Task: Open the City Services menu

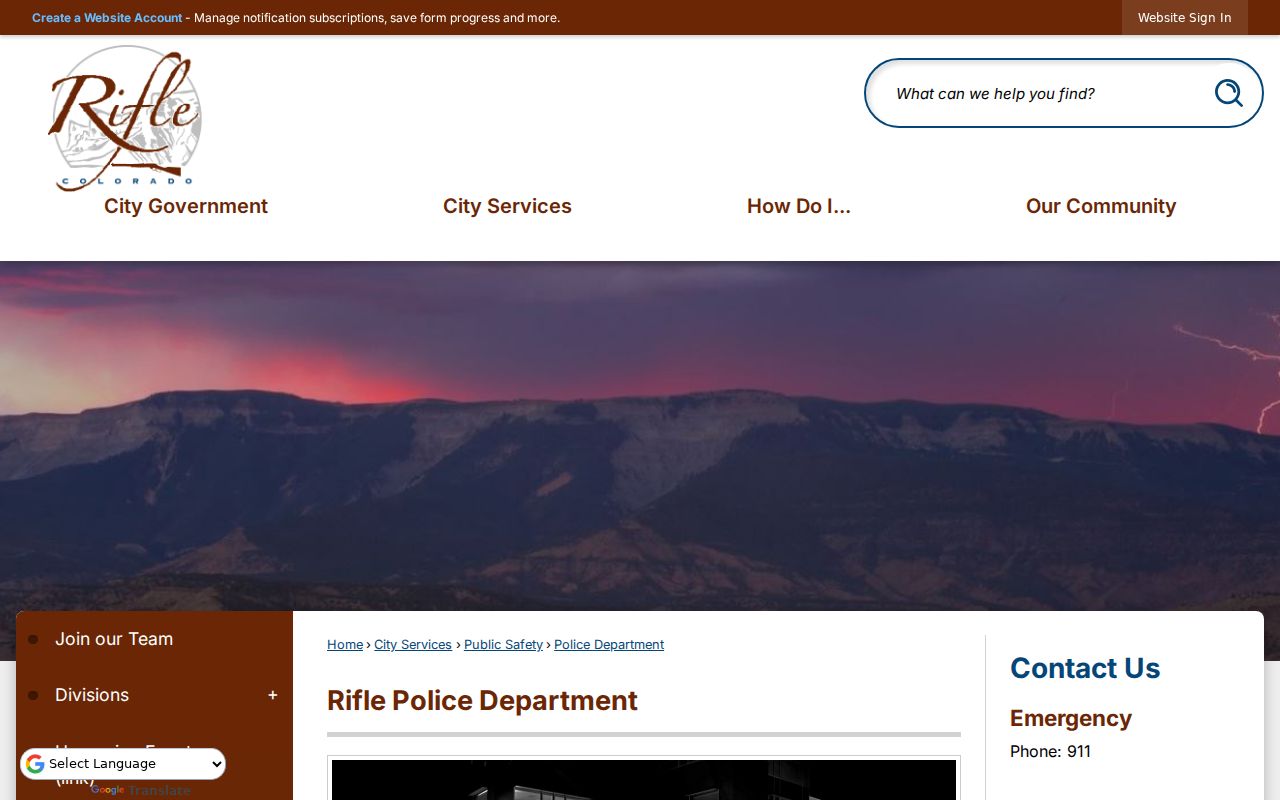Action: (x=507, y=206)
